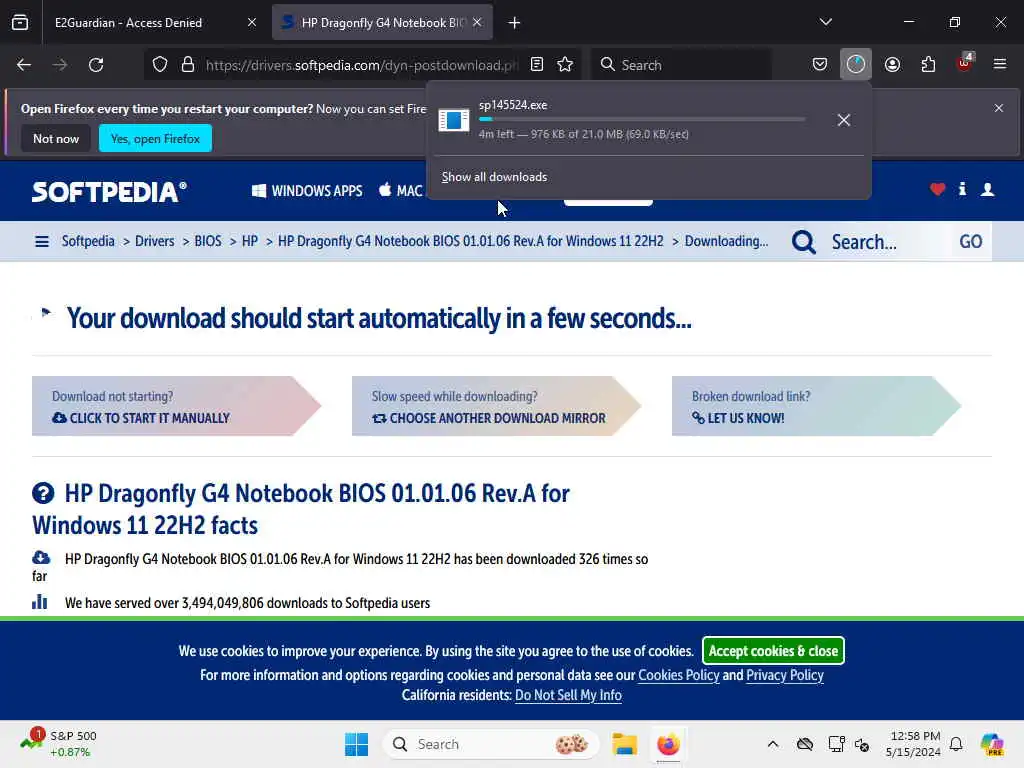This screenshot has height=768, width=1024.
Task: Reload the current page
Action: pos(96,65)
